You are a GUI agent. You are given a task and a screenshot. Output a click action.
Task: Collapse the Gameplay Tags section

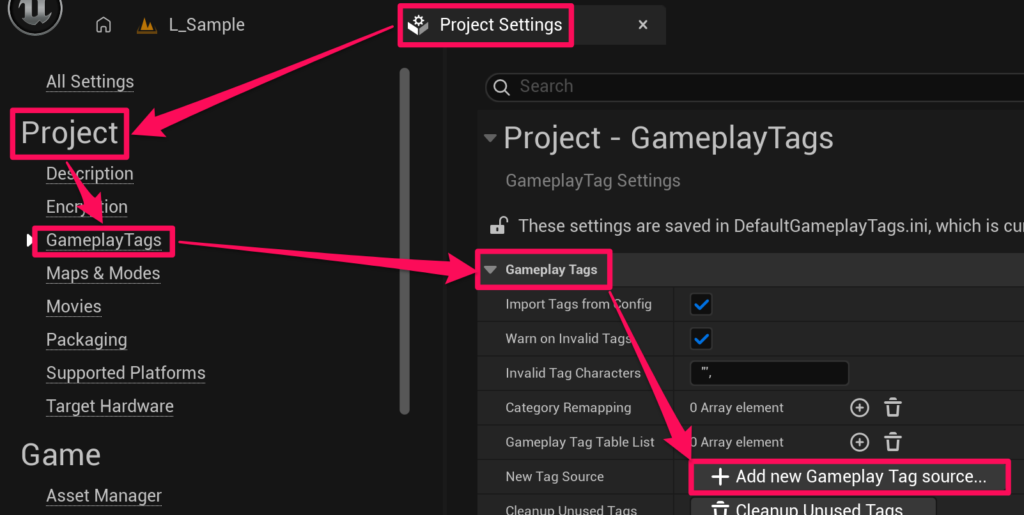pyautogui.click(x=490, y=270)
